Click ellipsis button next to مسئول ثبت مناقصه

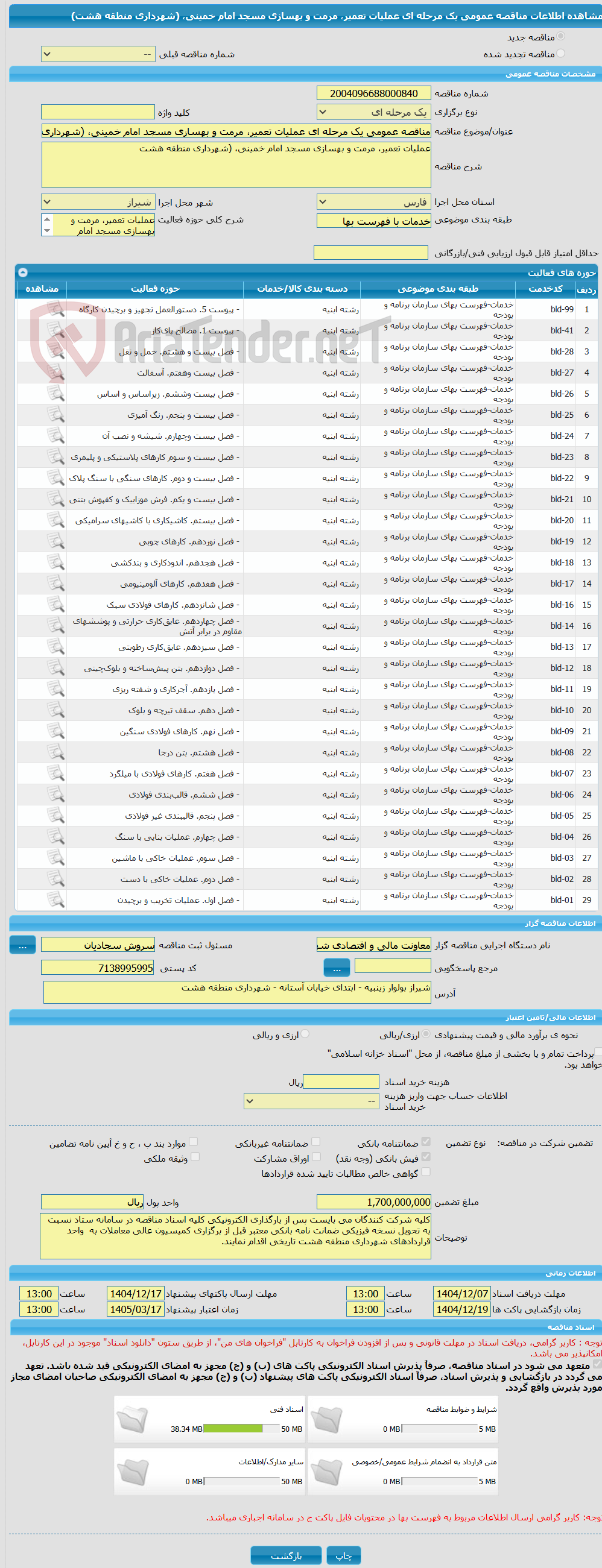22,945
